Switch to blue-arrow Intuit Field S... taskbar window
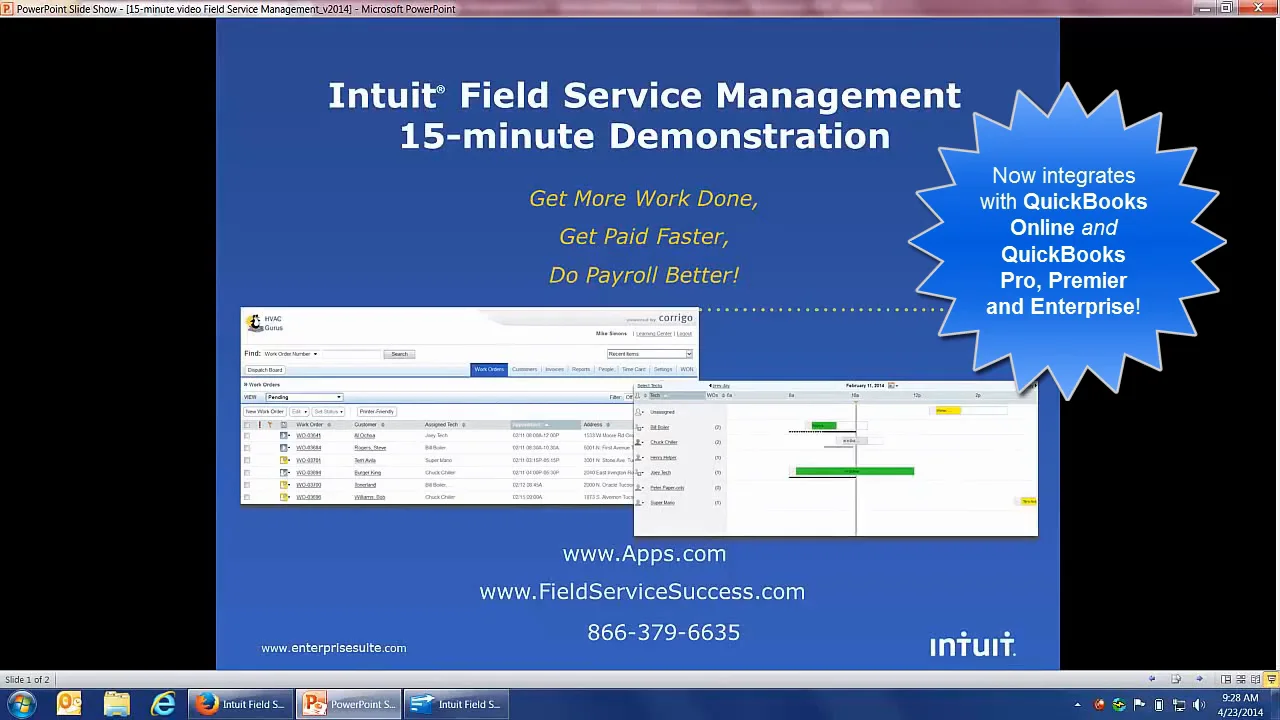Image resolution: width=1280 pixels, height=720 pixels. pos(456,704)
